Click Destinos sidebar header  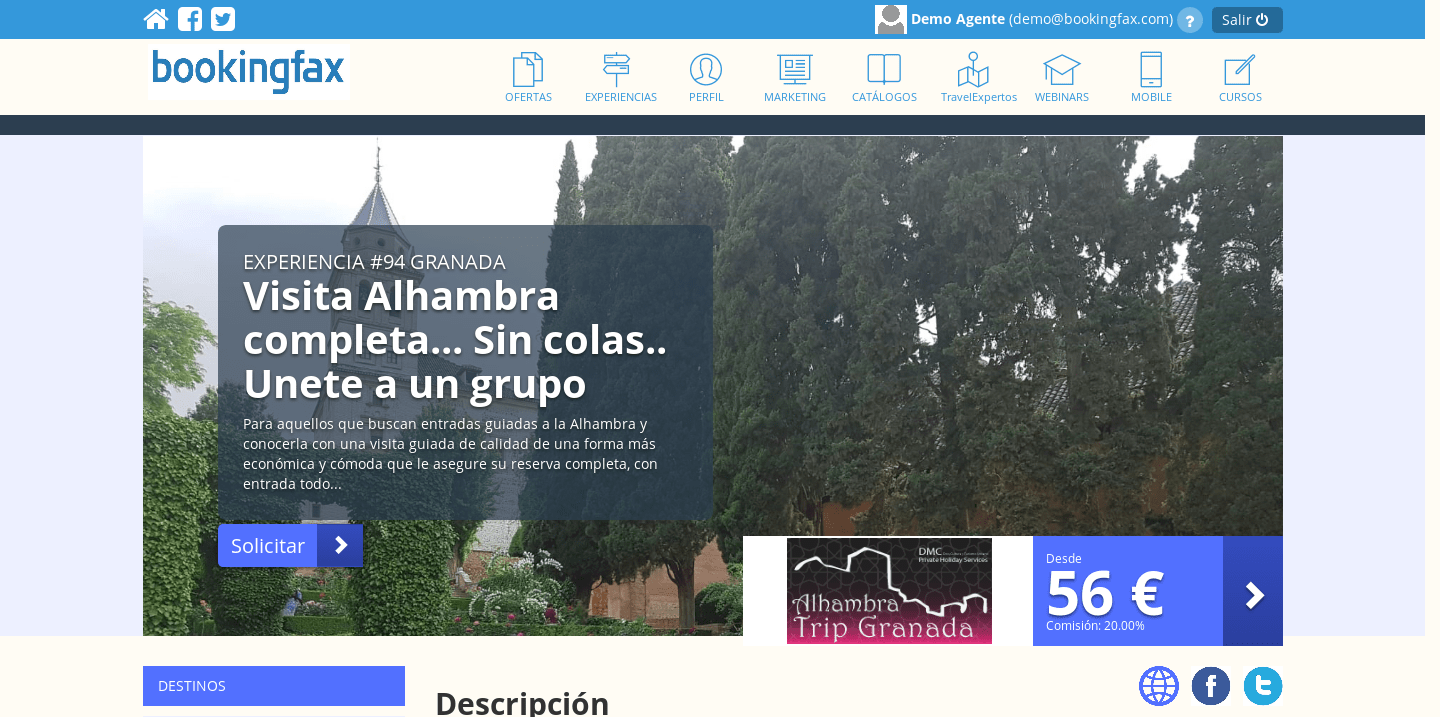pos(274,686)
